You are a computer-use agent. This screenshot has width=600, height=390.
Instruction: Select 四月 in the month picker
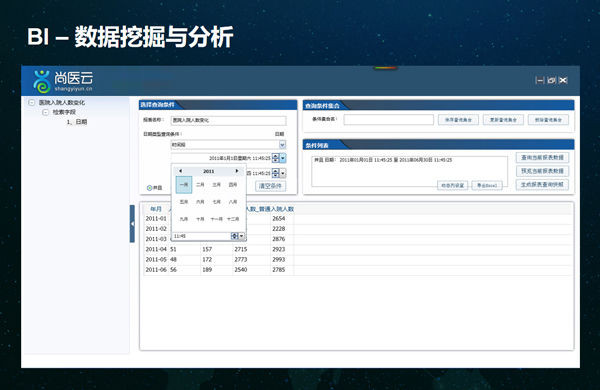[x=233, y=185]
